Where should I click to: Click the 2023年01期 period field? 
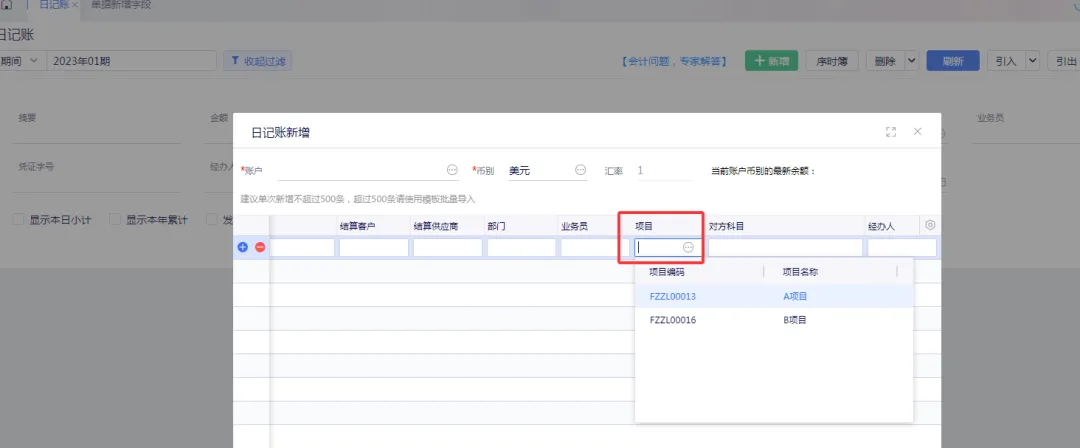point(132,61)
